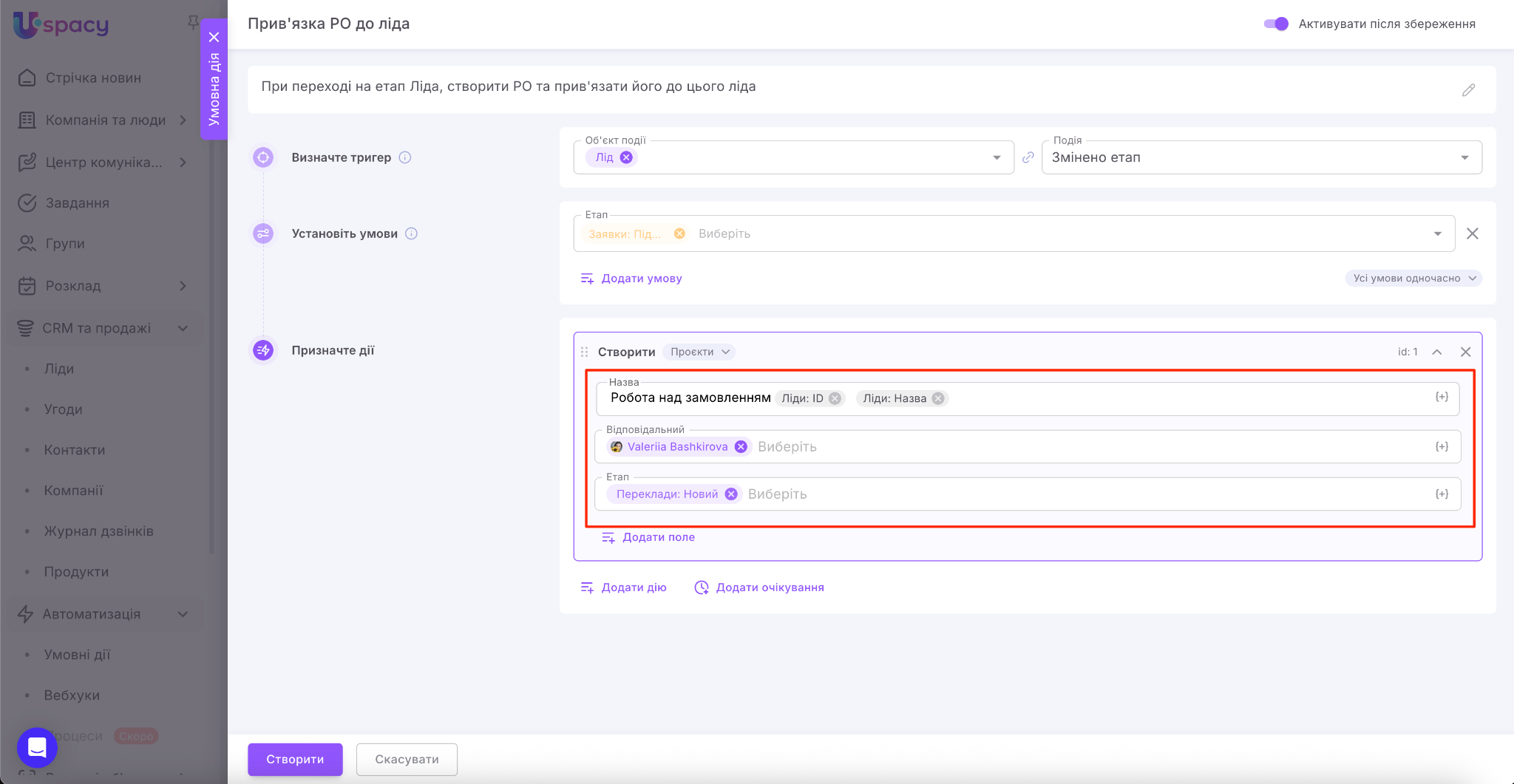The width and height of the screenshot is (1514, 784).
Task: Remove the Лід tag from event object
Action: point(626,157)
